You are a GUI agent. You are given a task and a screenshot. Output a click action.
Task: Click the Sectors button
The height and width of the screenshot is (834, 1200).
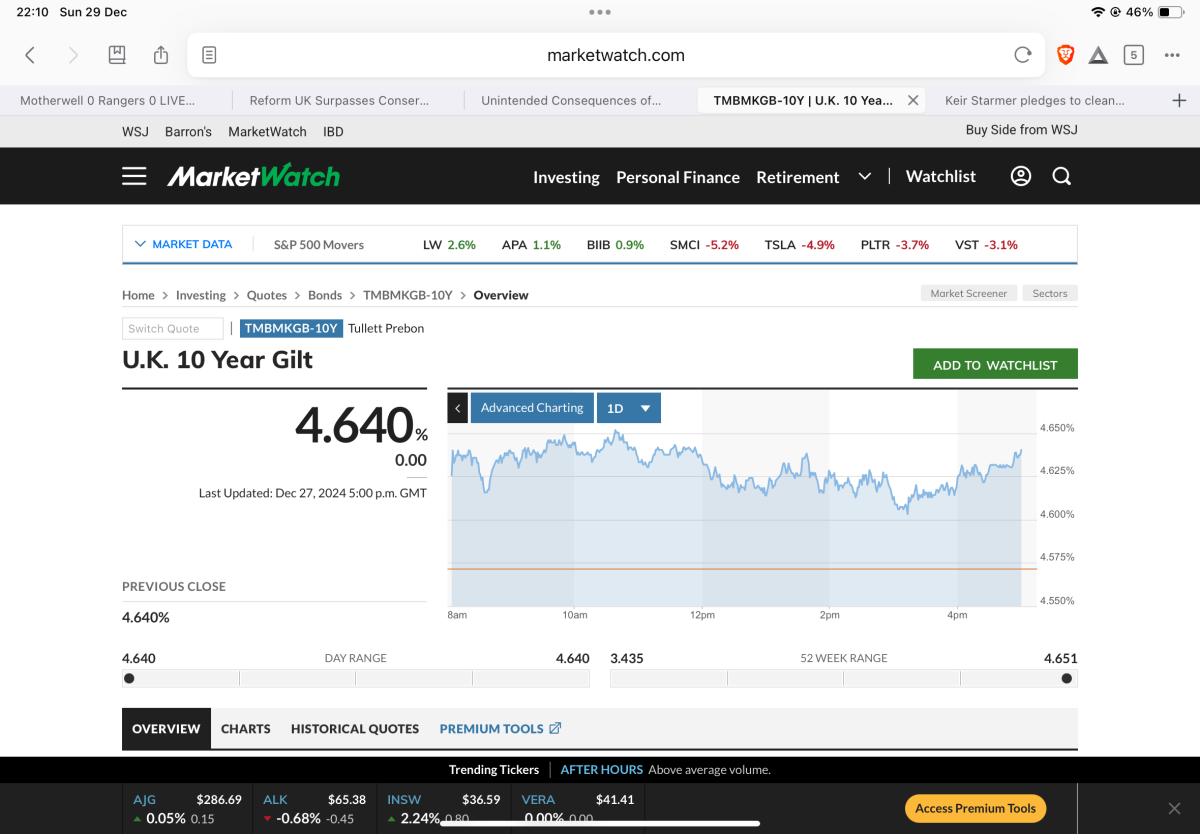click(x=1050, y=294)
